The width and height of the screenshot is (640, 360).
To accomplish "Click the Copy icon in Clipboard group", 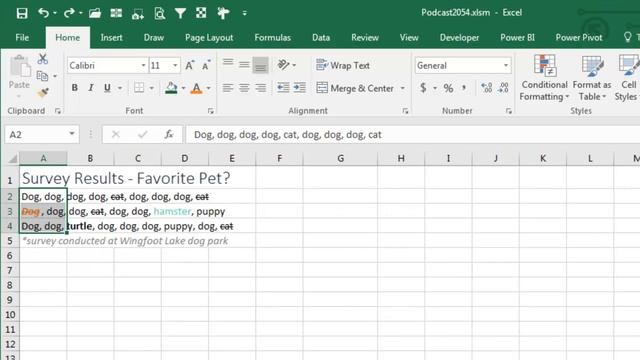I will click(x=42, y=76).
